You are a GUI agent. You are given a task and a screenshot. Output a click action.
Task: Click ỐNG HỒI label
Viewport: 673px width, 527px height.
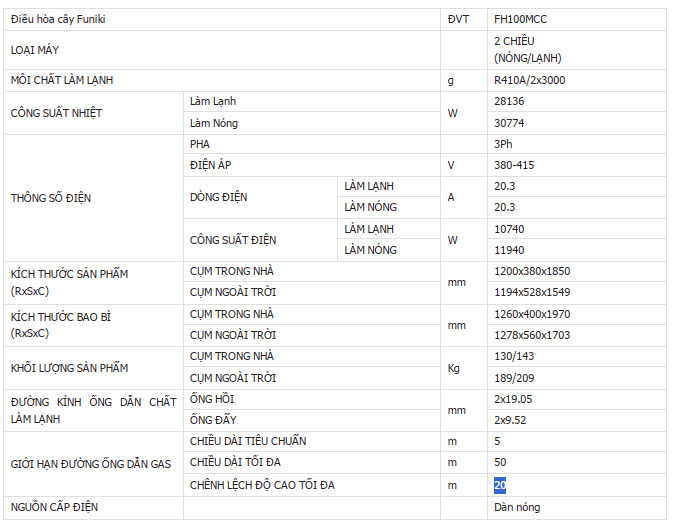pos(212,399)
